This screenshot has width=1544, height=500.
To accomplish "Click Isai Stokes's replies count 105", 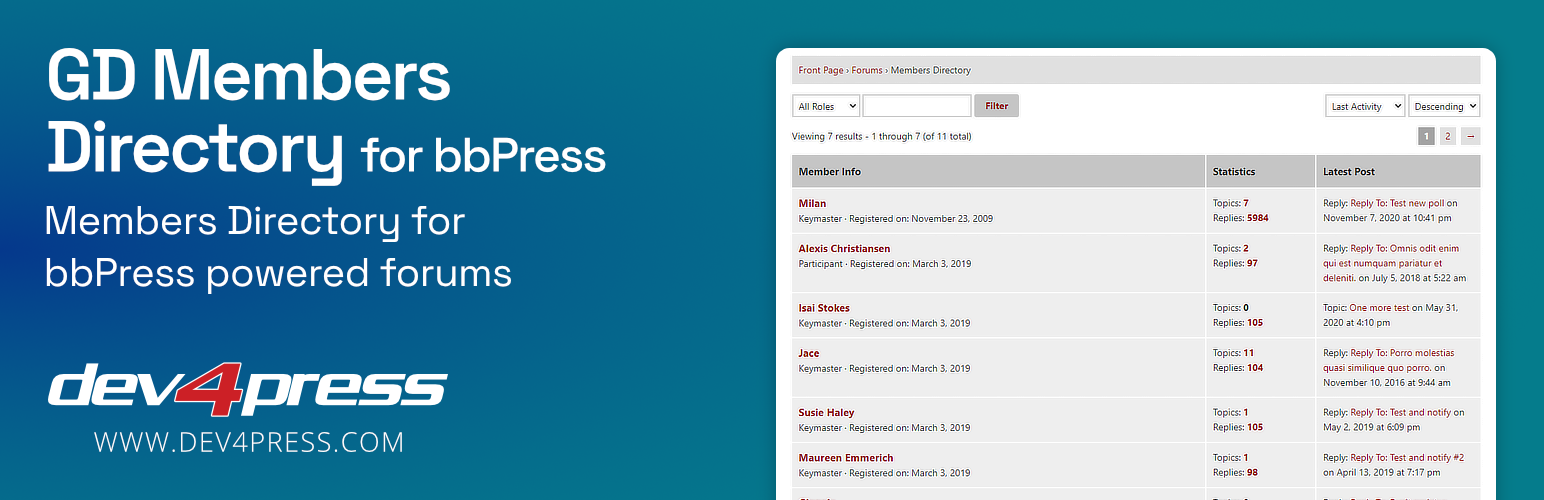I will coord(1254,323).
